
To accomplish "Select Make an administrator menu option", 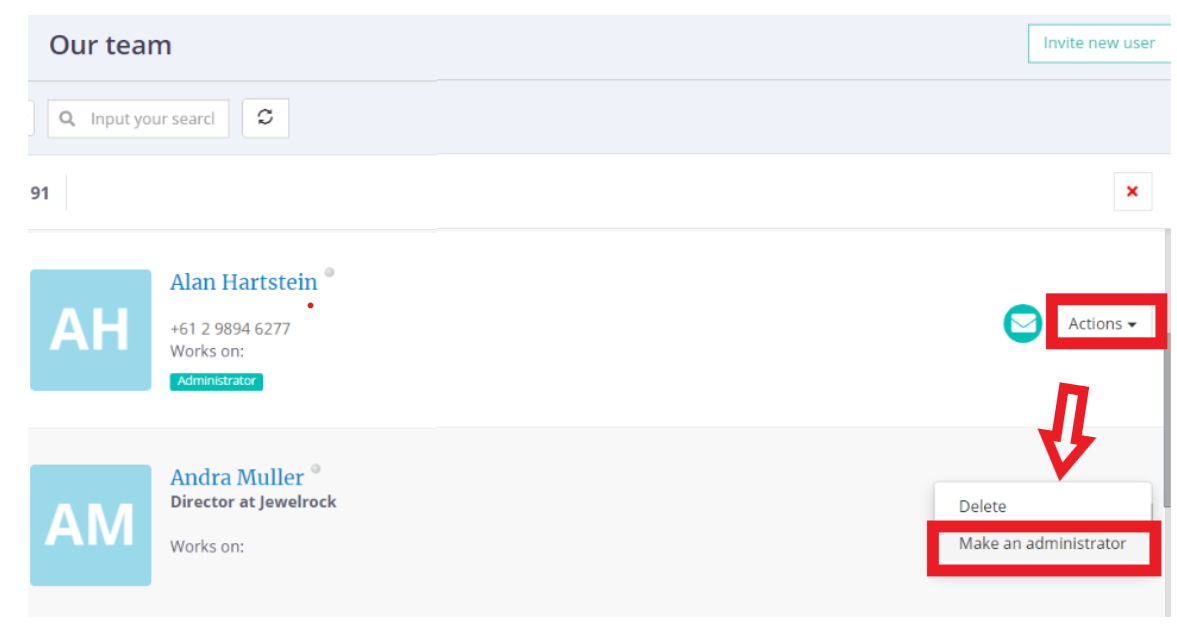I will pyautogui.click(x=1042, y=544).
